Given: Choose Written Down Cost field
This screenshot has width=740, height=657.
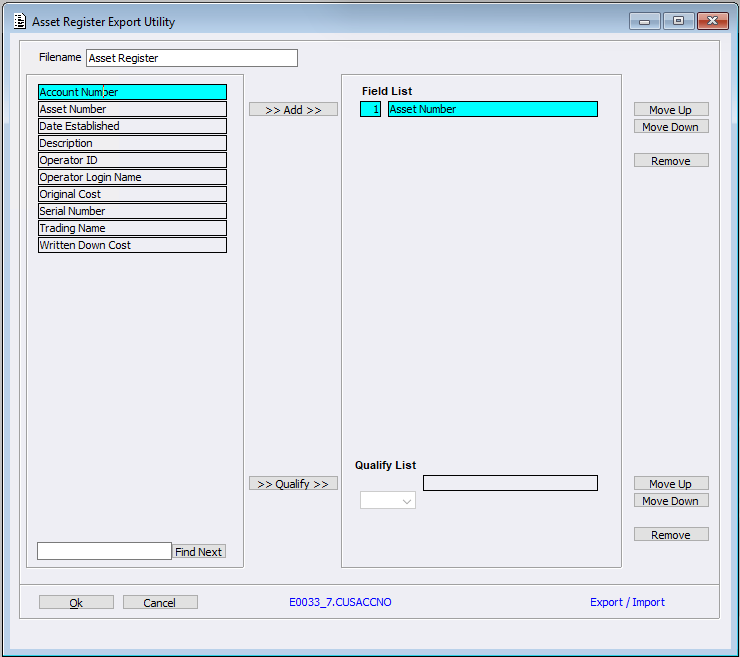Looking at the screenshot, I should pos(132,246).
